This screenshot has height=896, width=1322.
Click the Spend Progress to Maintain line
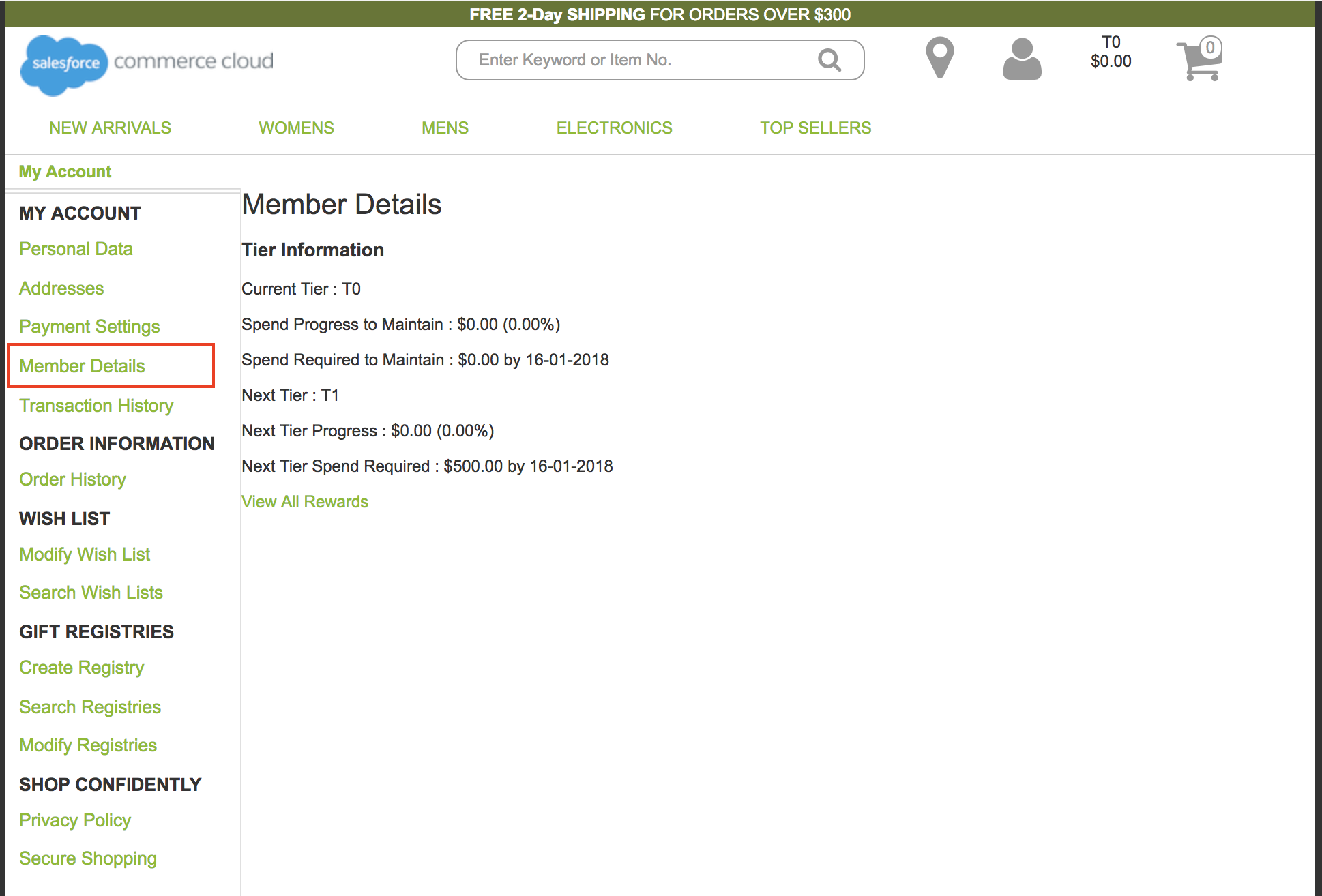tap(400, 325)
